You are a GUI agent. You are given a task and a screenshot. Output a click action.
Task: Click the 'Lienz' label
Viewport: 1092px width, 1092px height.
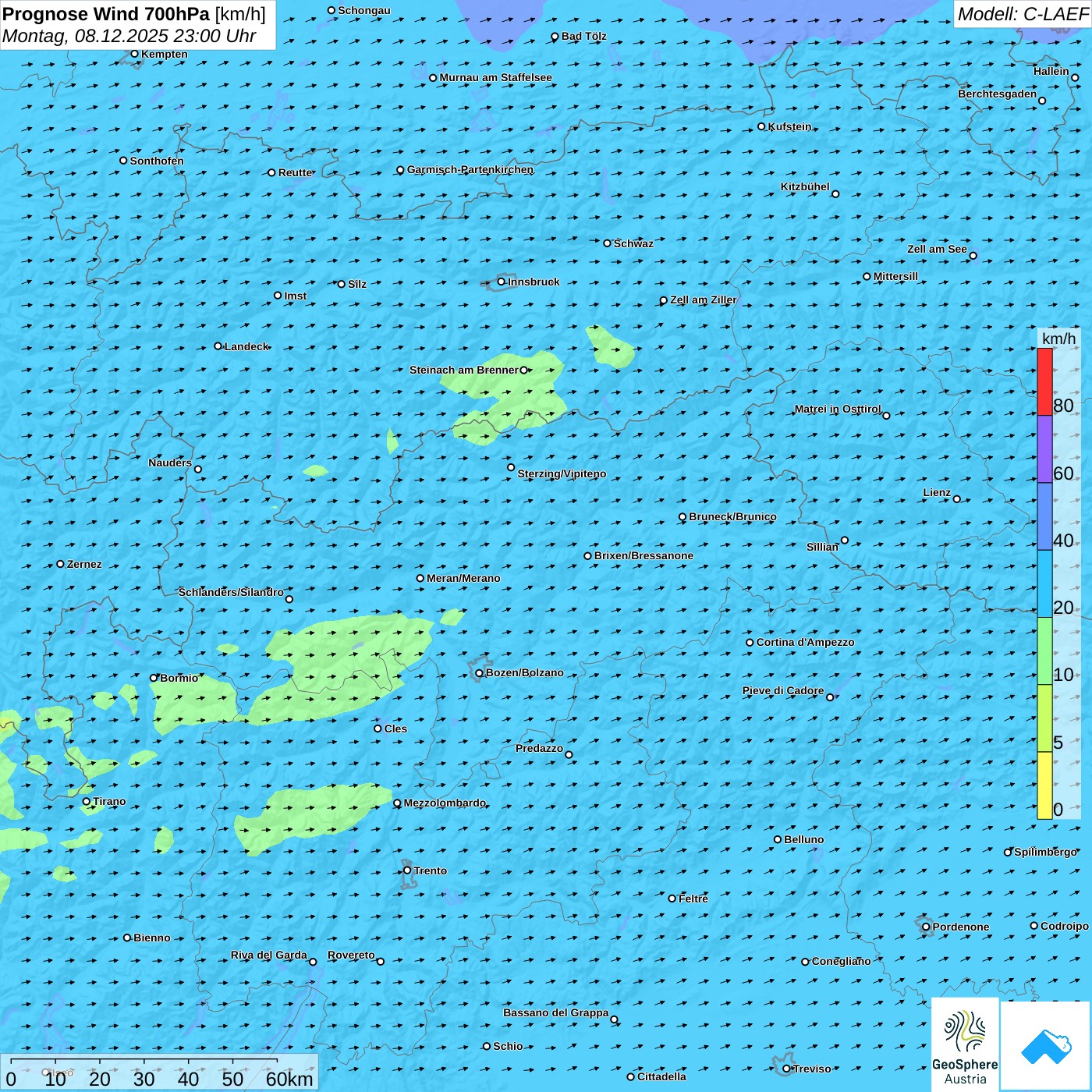pos(937,492)
